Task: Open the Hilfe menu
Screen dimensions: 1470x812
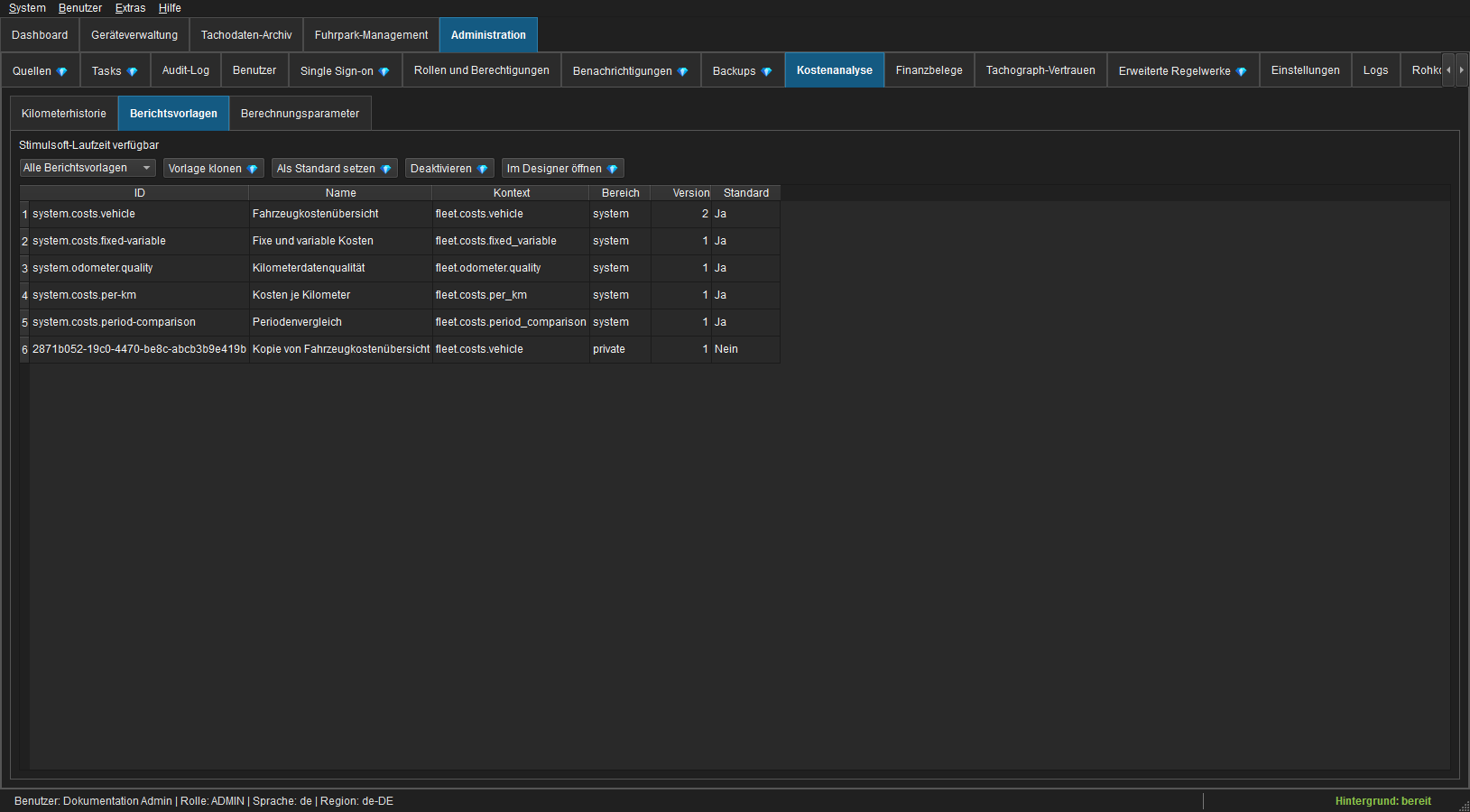Action: (170, 8)
